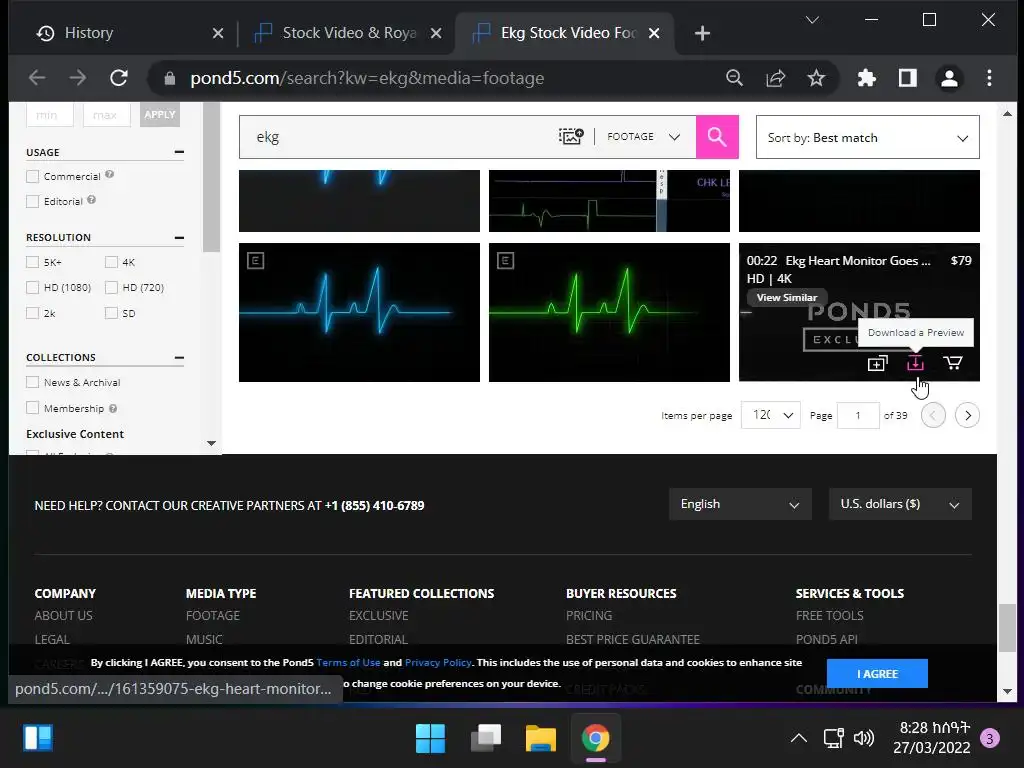Image resolution: width=1024 pixels, height=768 pixels.
Task: Open File Explorer from taskbar
Action: click(541, 739)
